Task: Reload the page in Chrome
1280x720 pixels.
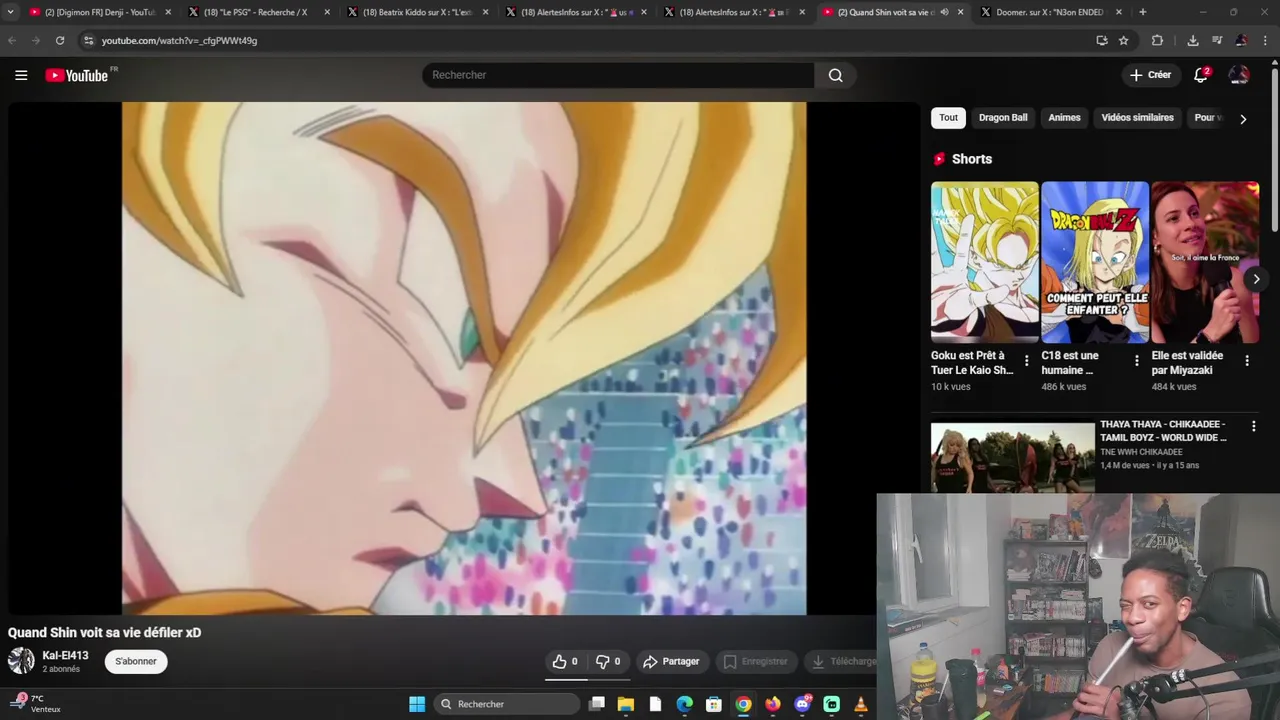Action: click(x=60, y=40)
